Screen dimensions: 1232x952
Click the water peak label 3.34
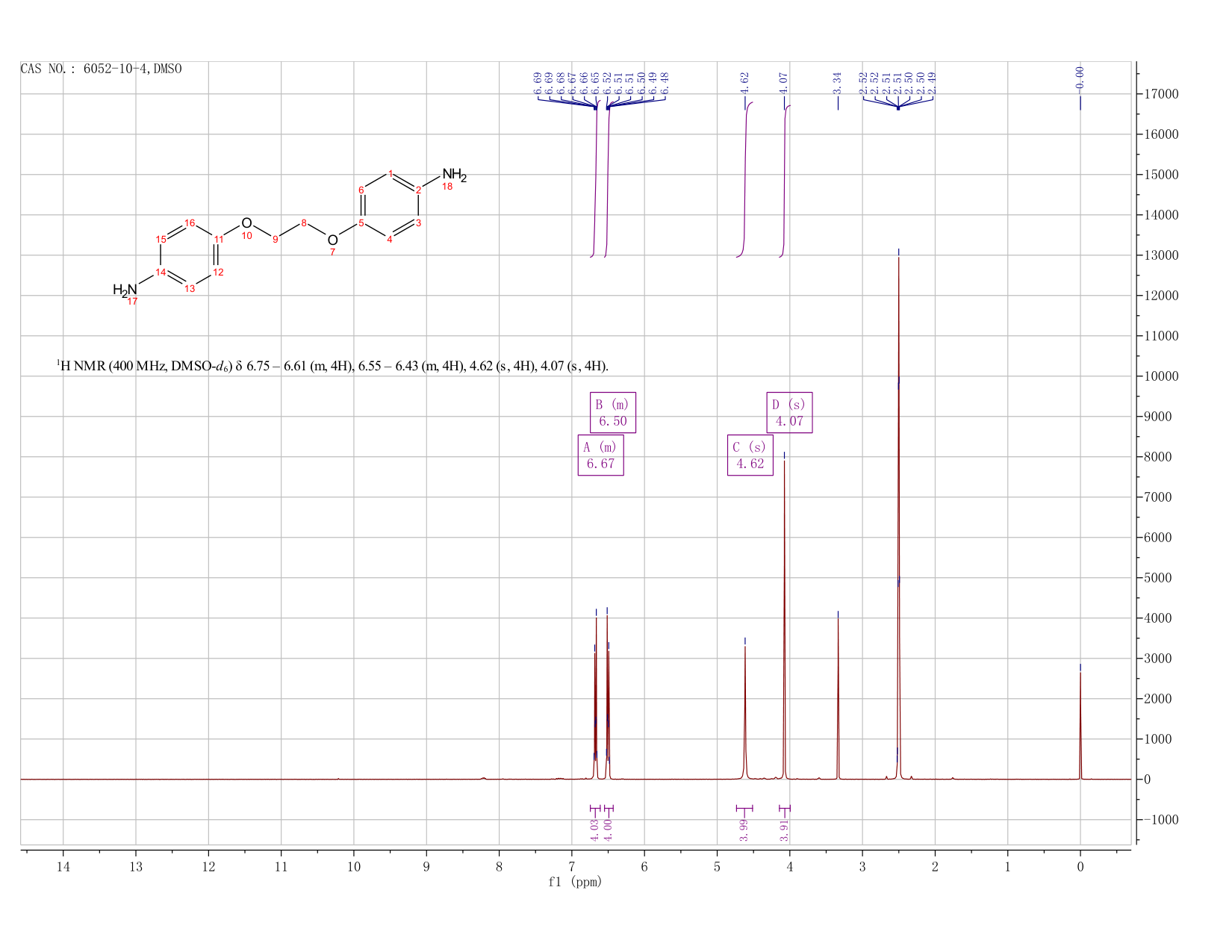[x=837, y=82]
